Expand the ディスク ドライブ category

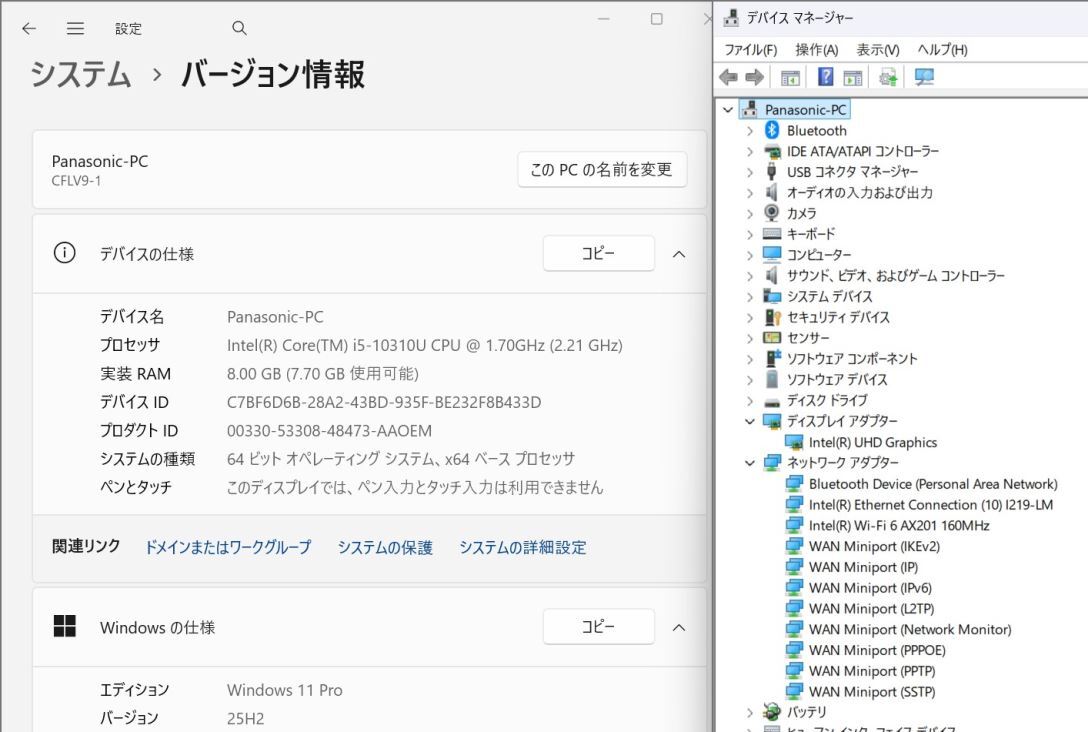[x=750, y=400]
